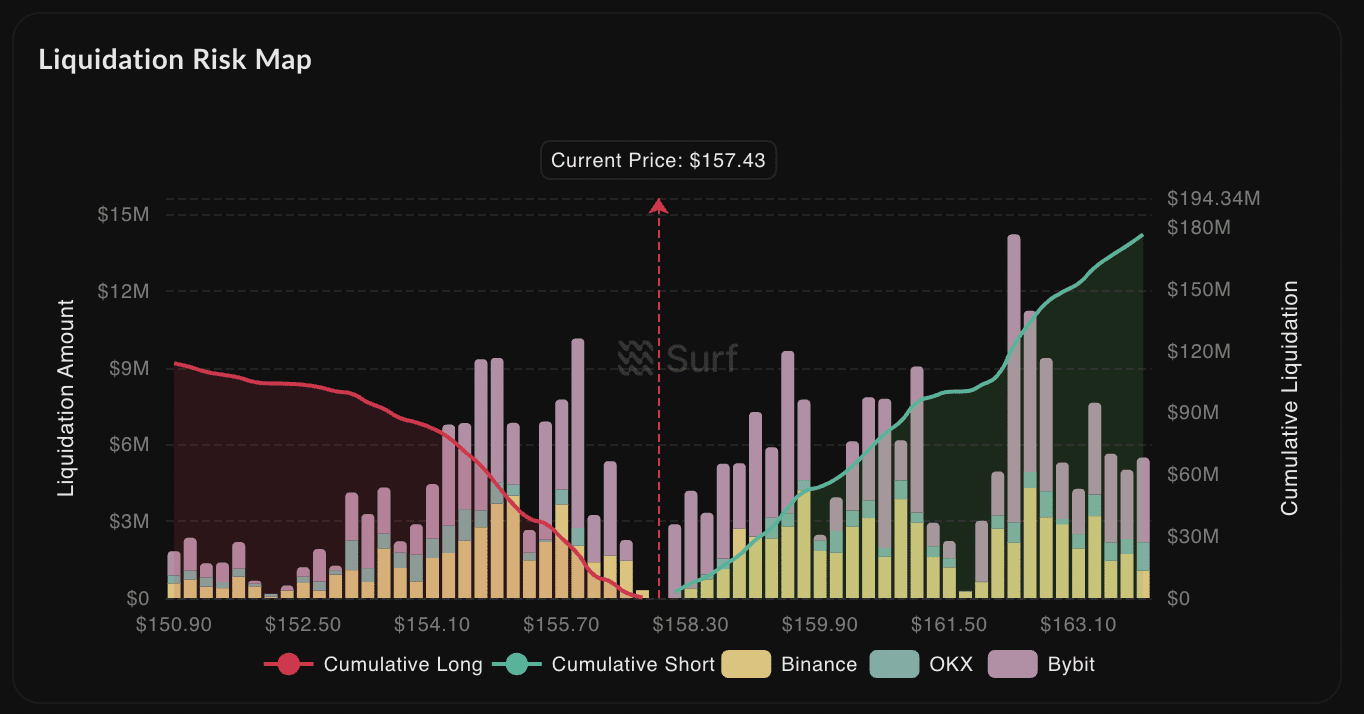Click the Bybit purple legend swatch
Image resolution: width=1364 pixels, height=714 pixels.
pyautogui.click(x=1012, y=664)
